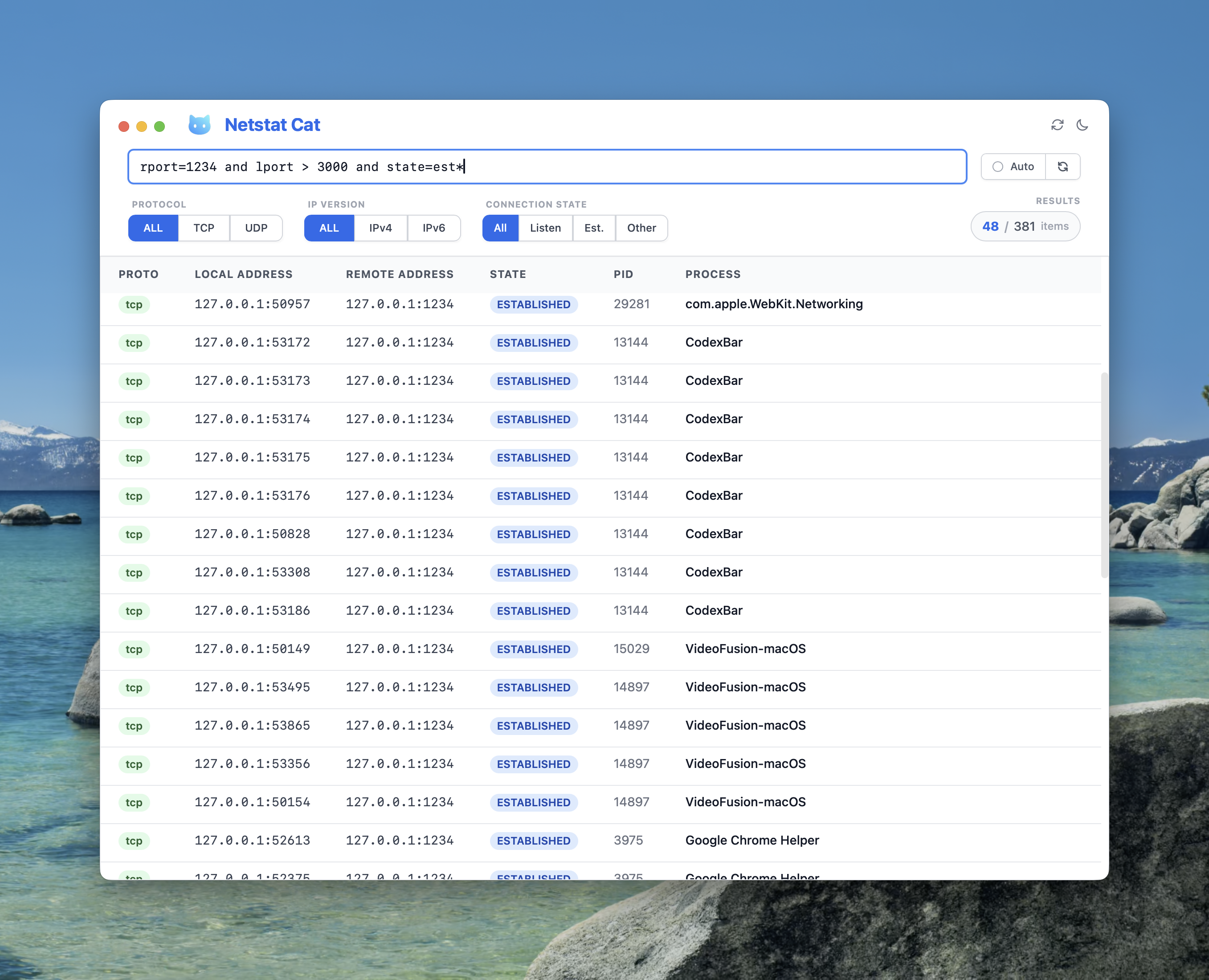Select Other connection state filter
The image size is (1209, 980).
[x=641, y=228]
